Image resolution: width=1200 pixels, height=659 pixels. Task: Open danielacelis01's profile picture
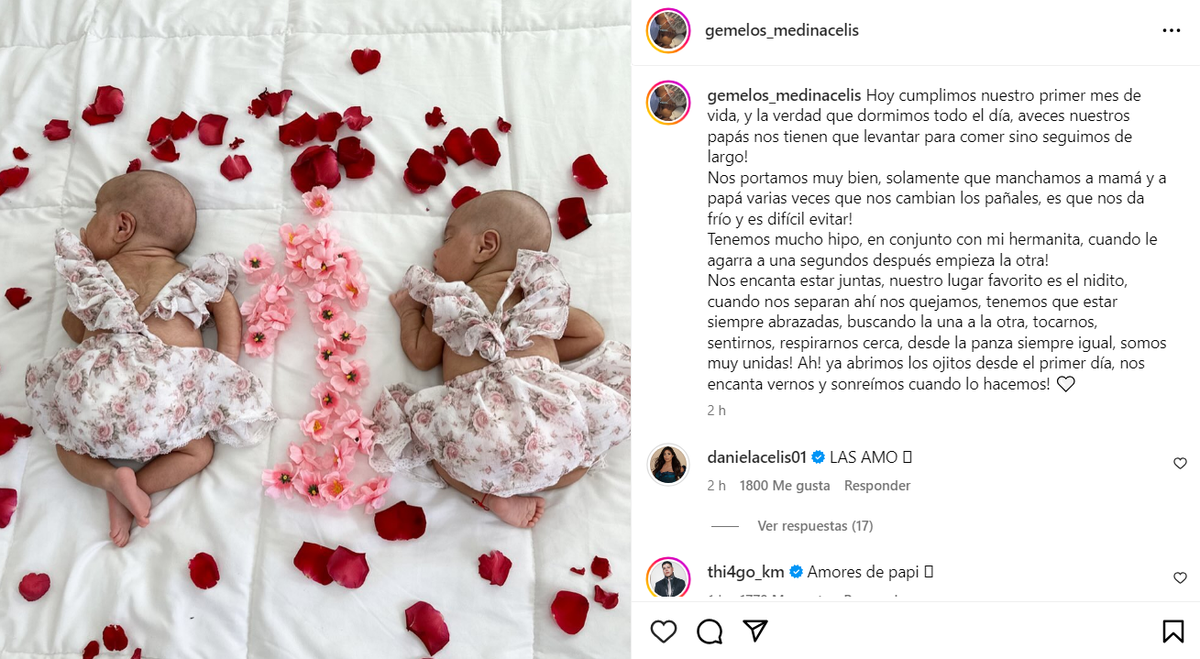tap(668, 464)
